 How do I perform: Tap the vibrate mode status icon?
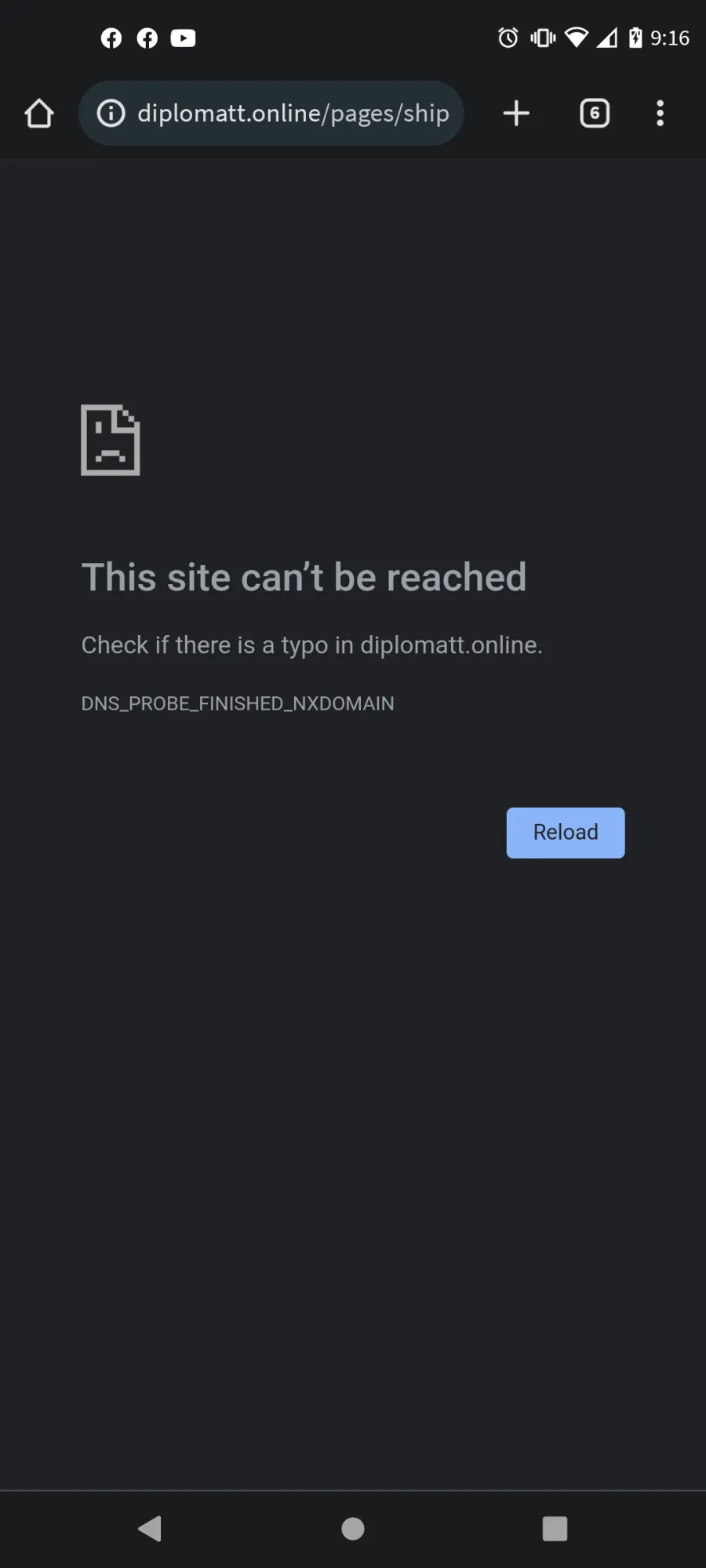click(x=543, y=38)
